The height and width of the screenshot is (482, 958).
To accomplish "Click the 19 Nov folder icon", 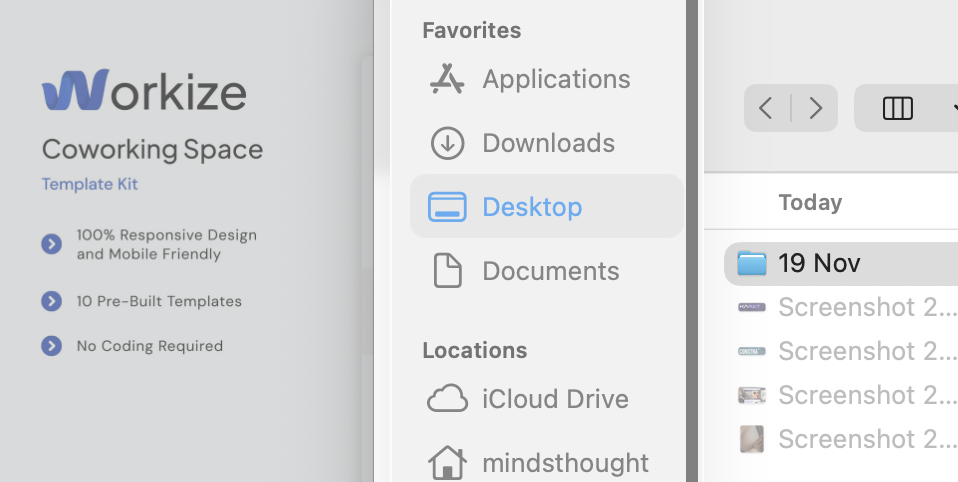I will 751,263.
